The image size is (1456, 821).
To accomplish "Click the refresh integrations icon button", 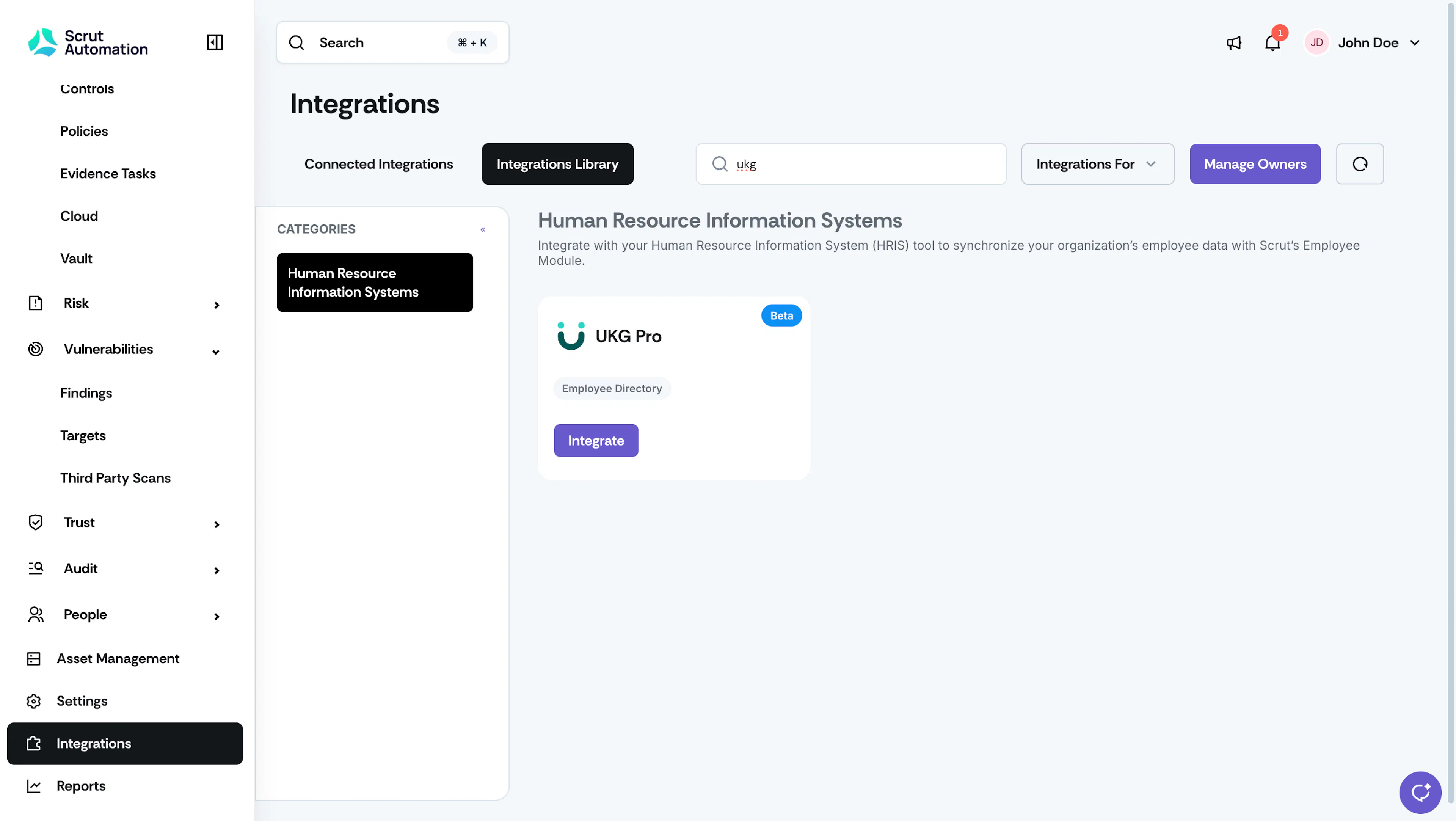I will 1360,164.
